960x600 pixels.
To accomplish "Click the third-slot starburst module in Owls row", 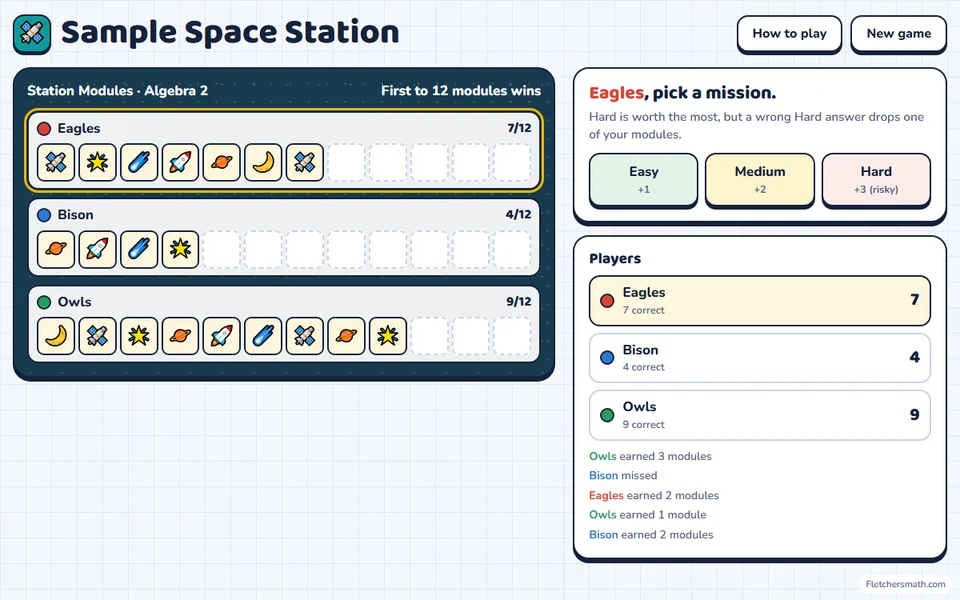I will 139,336.
